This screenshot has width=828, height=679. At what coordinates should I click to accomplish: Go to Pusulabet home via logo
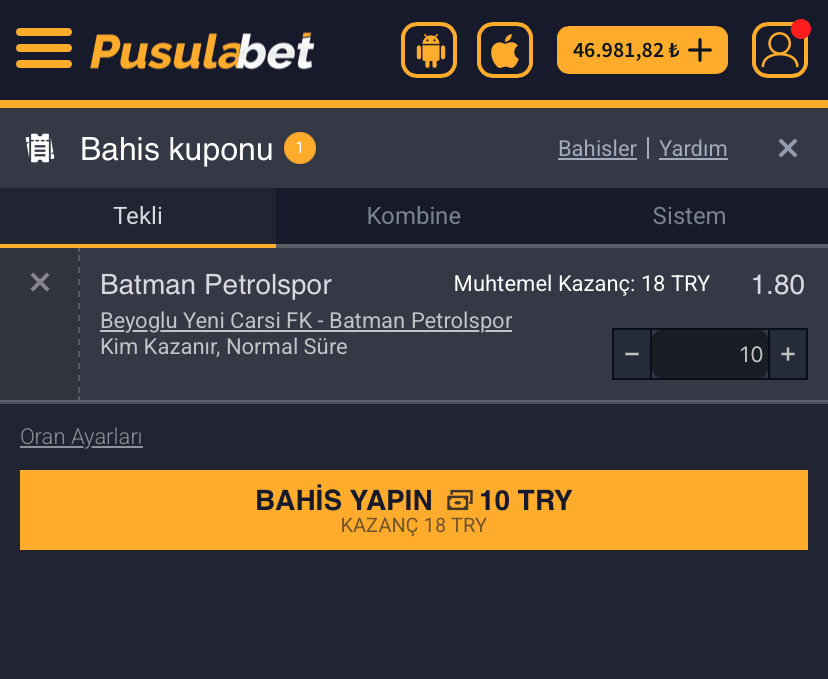202,51
